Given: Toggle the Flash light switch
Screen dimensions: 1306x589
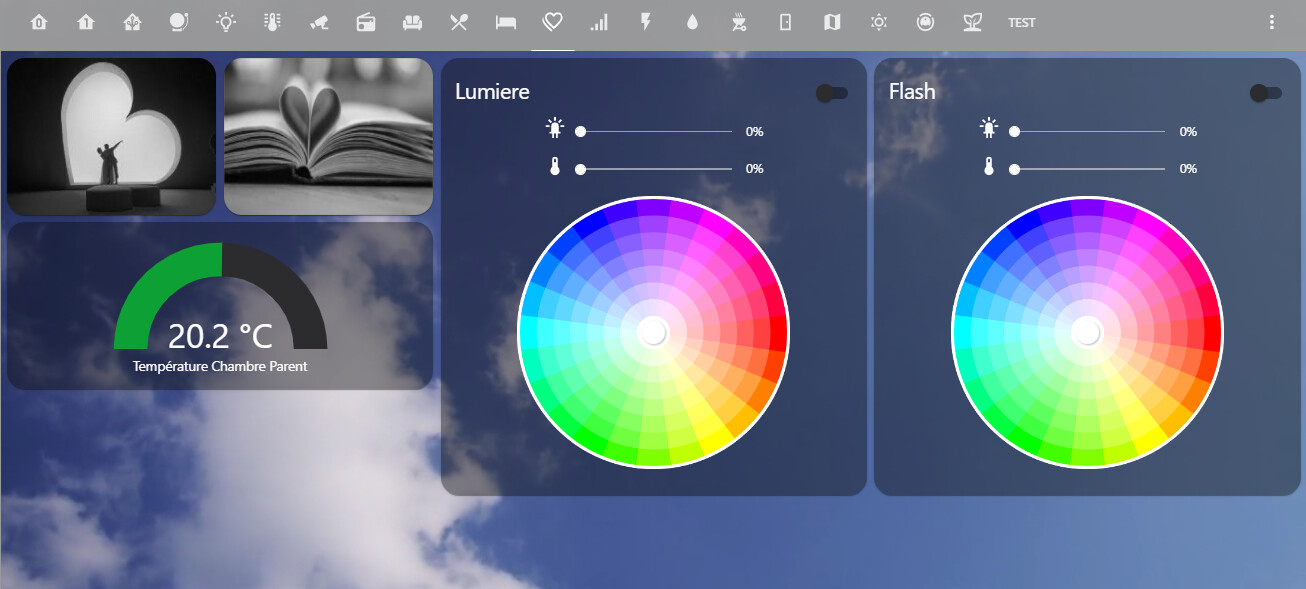Looking at the screenshot, I should pos(1265,93).
